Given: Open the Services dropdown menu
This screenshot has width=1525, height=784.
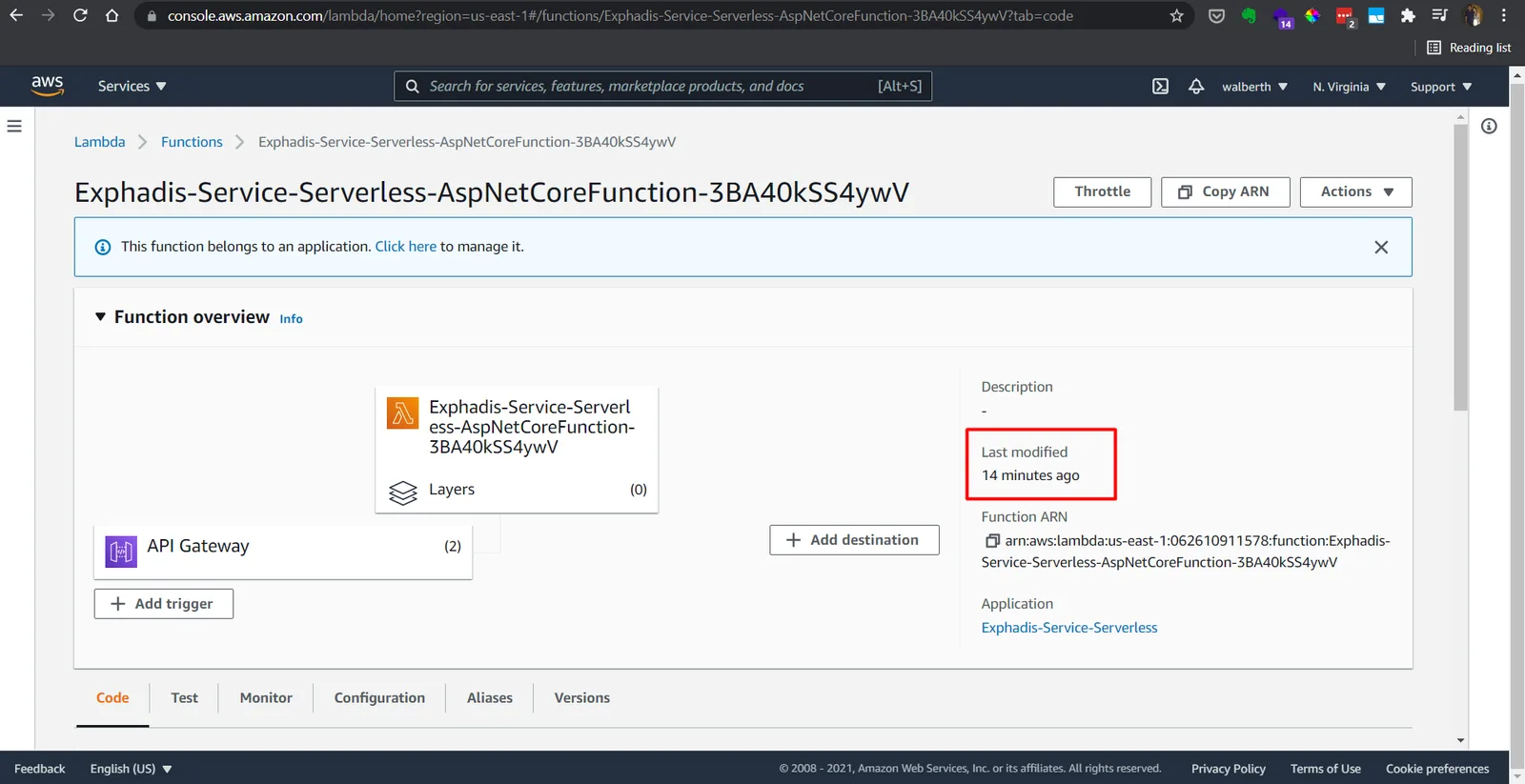Looking at the screenshot, I should point(132,86).
